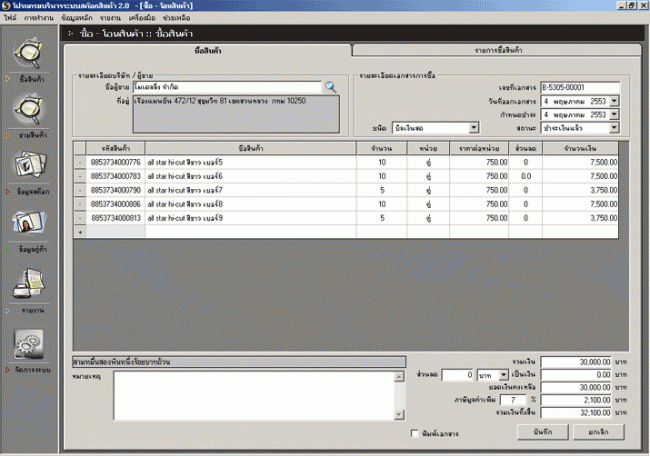The height and width of the screenshot is (456, 650).
Task: Click product code cell 8853734000813
Action: (116, 218)
